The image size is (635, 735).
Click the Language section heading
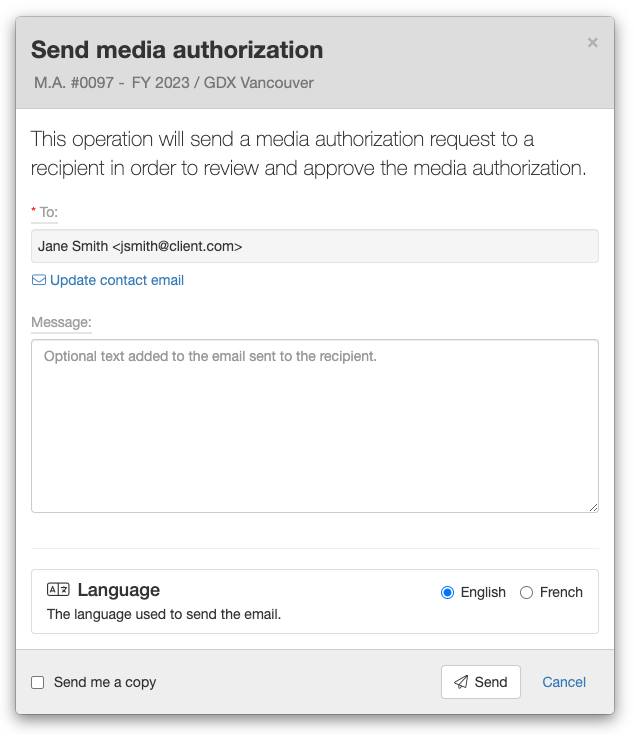(119, 590)
